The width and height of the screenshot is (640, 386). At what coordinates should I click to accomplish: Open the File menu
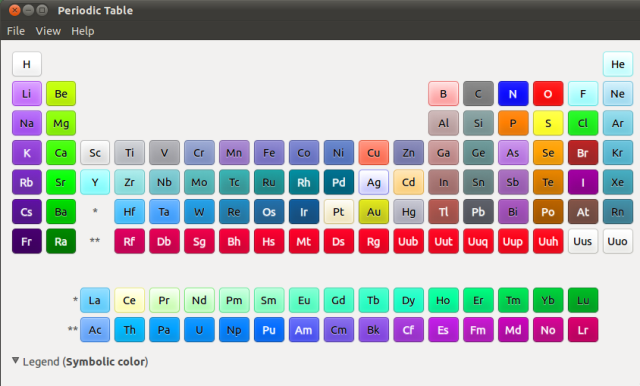click(x=16, y=31)
